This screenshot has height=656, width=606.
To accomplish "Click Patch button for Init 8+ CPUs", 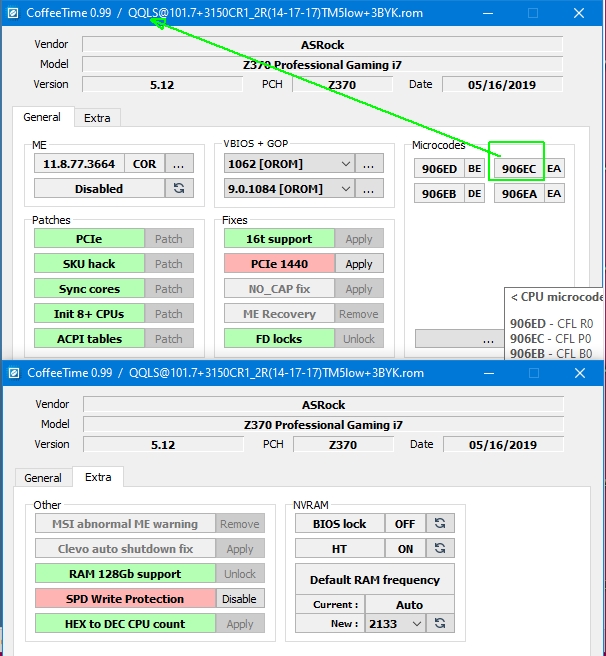I will pos(169,314).
